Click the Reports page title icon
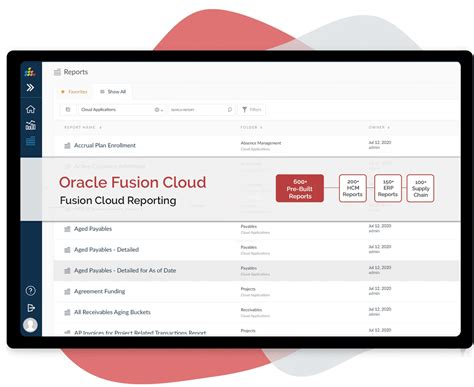Screen dimensions: 474x387 tap(57, 72)
